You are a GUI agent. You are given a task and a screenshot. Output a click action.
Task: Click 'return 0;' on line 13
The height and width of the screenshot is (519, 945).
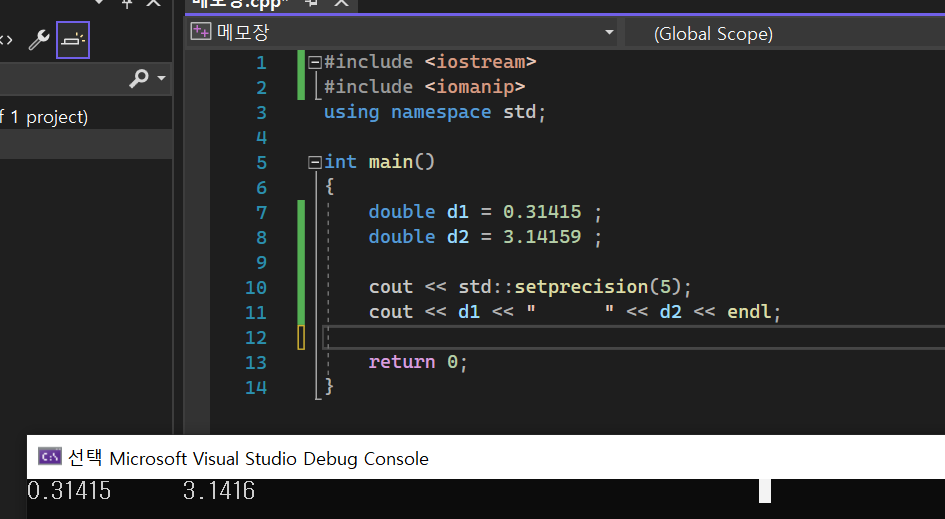[418, 362]
